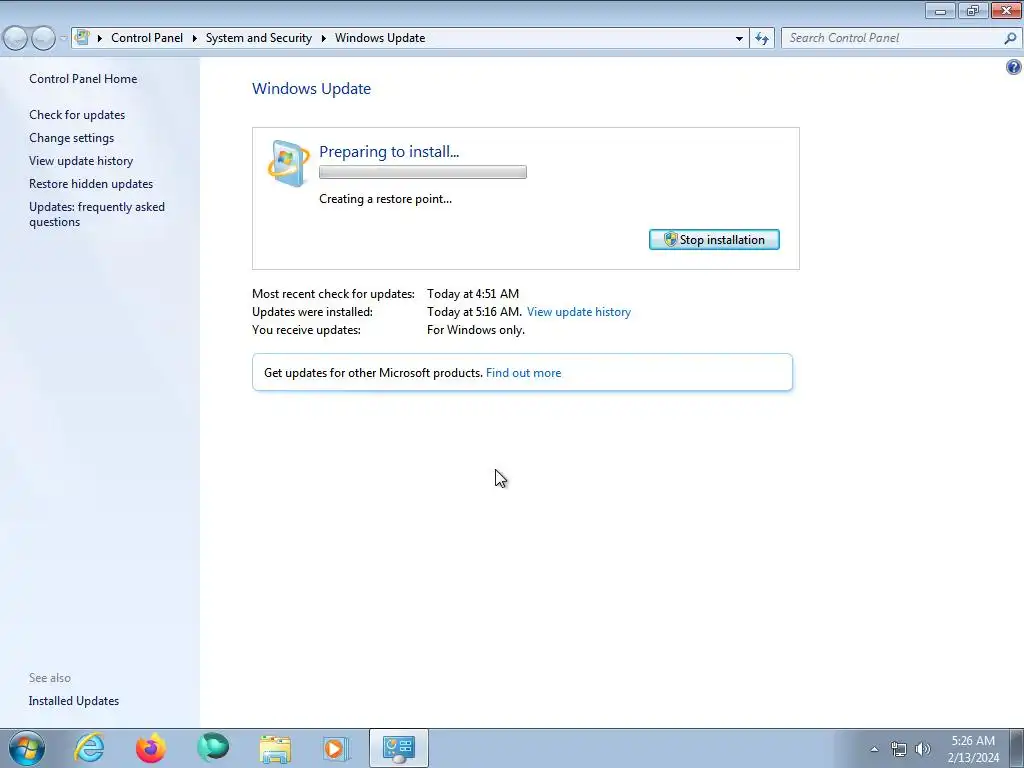This screenshot has width=1024, height=768.
Task: Click the Forward navigation arrow
Action: (x=43, y=39)
